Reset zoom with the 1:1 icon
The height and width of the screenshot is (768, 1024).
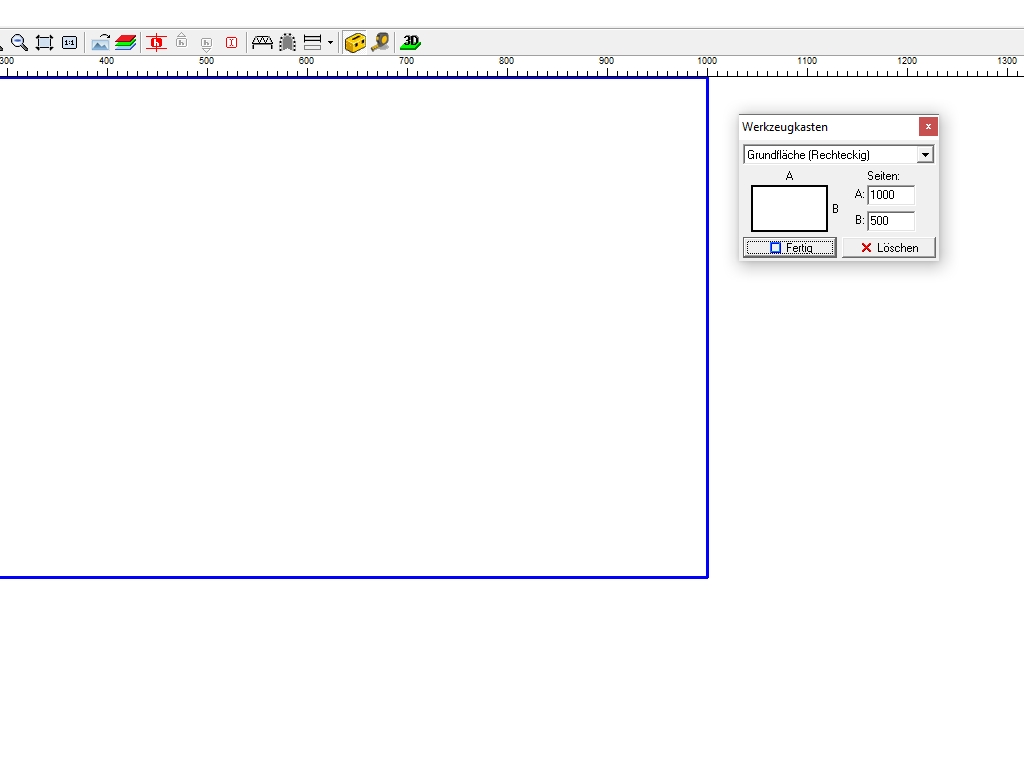click(x=69, y=42)
